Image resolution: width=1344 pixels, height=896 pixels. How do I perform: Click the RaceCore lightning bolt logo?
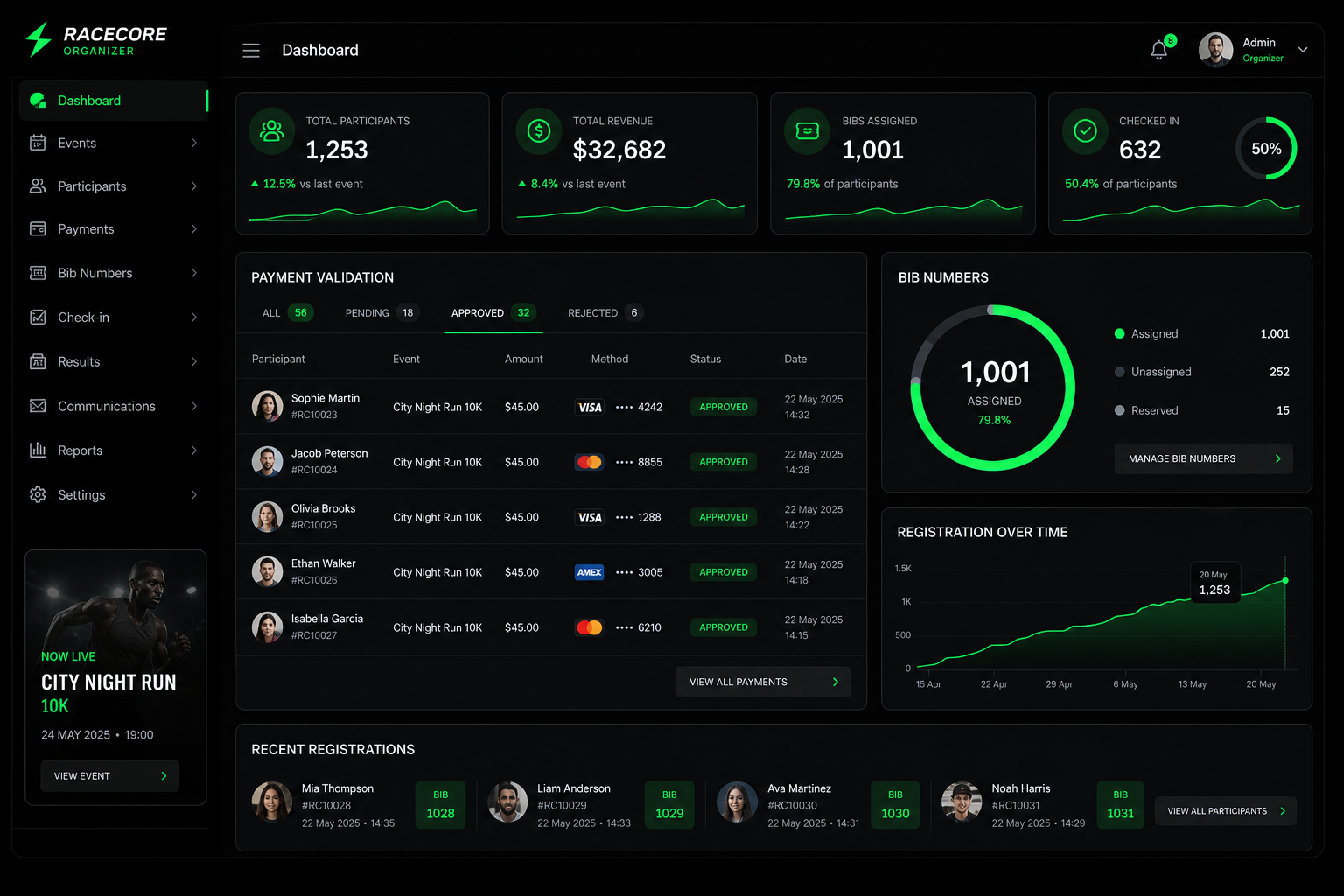[38, 39]
